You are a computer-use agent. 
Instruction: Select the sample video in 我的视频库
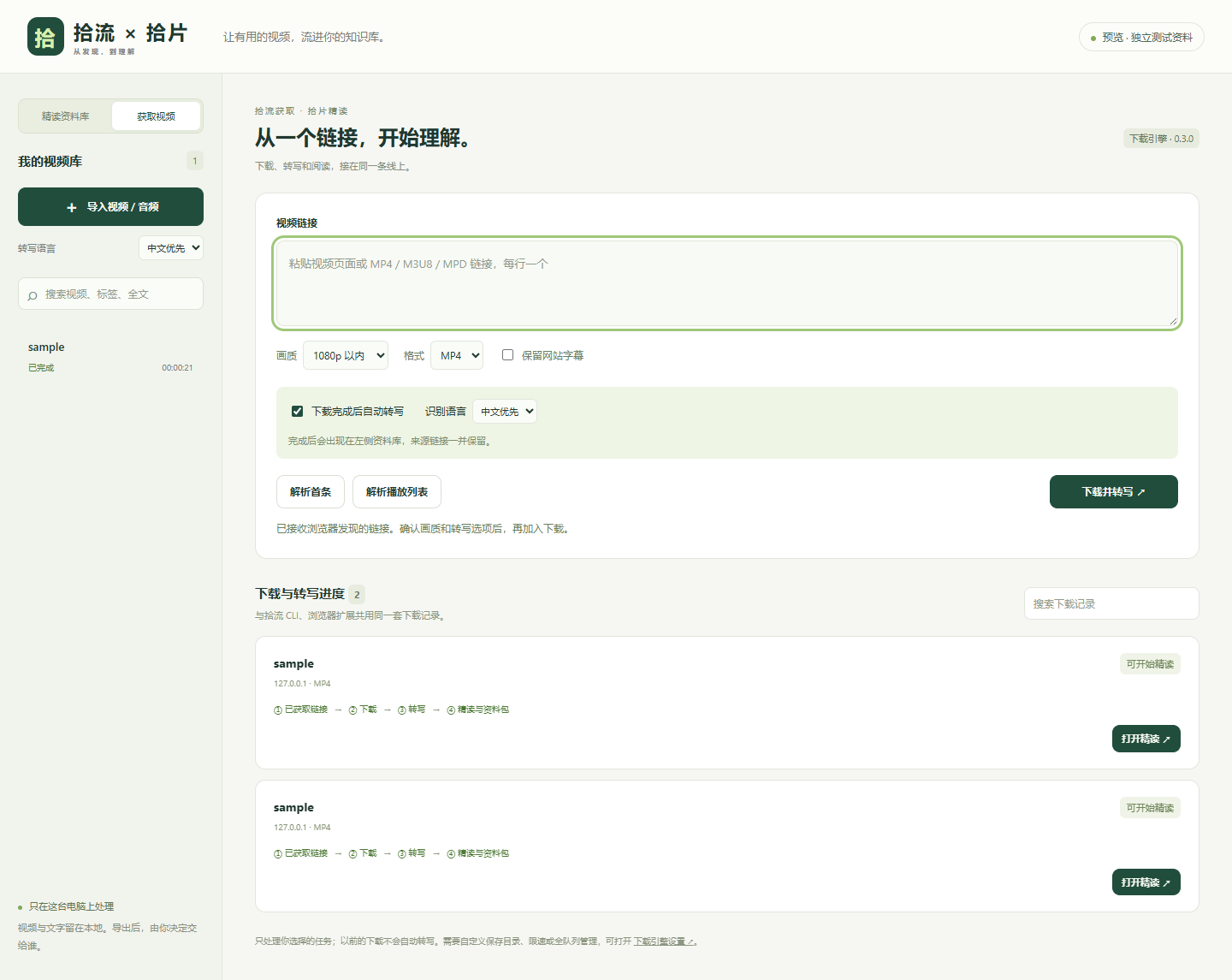[110, 357]
